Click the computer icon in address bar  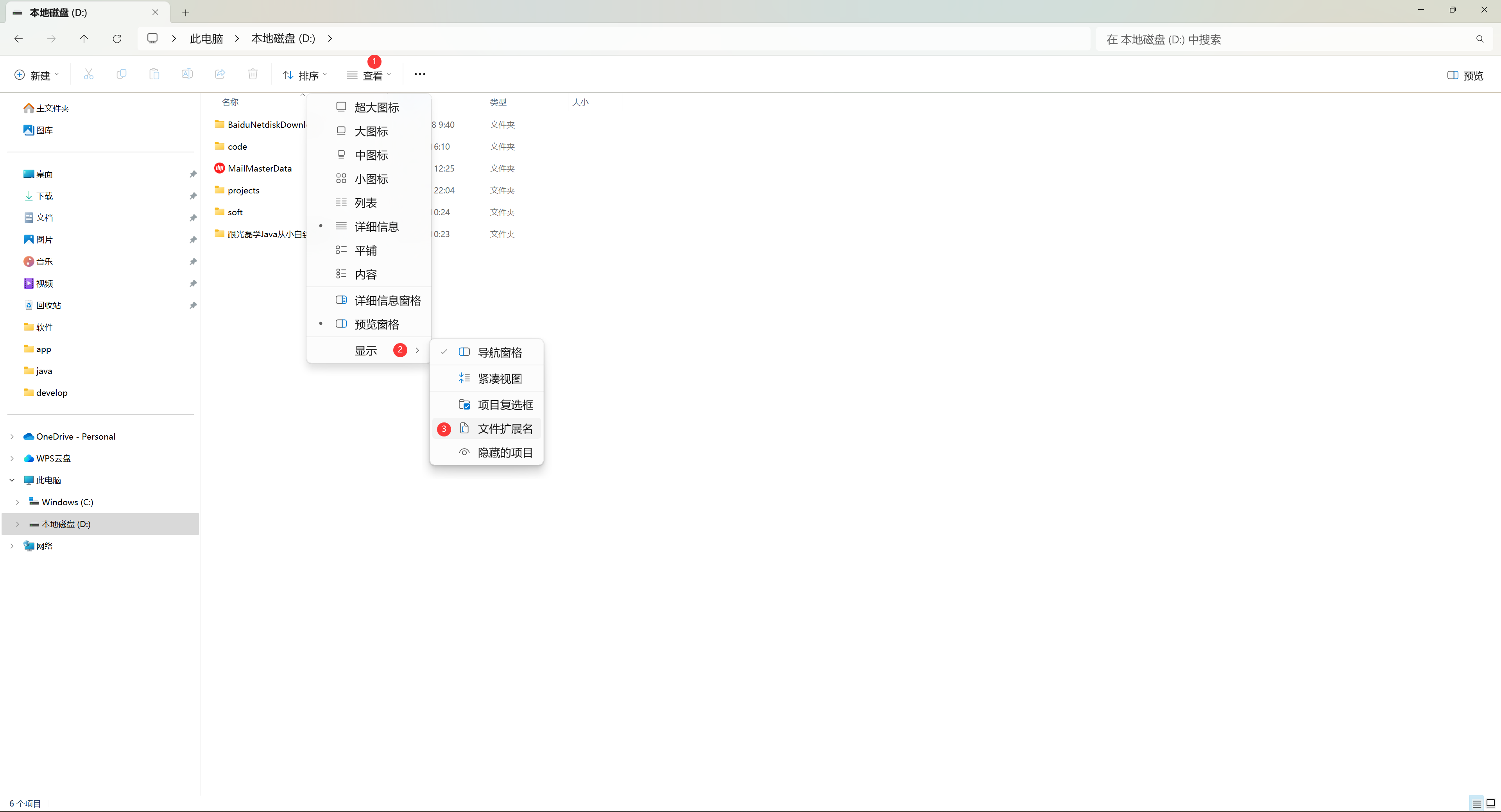click(153, 38)
